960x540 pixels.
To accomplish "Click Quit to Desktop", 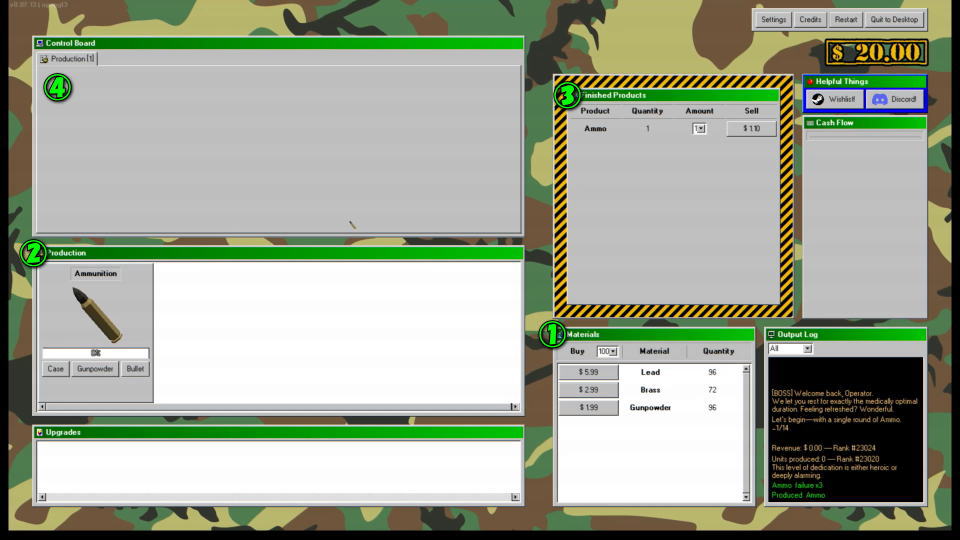I will coord(894,19).
